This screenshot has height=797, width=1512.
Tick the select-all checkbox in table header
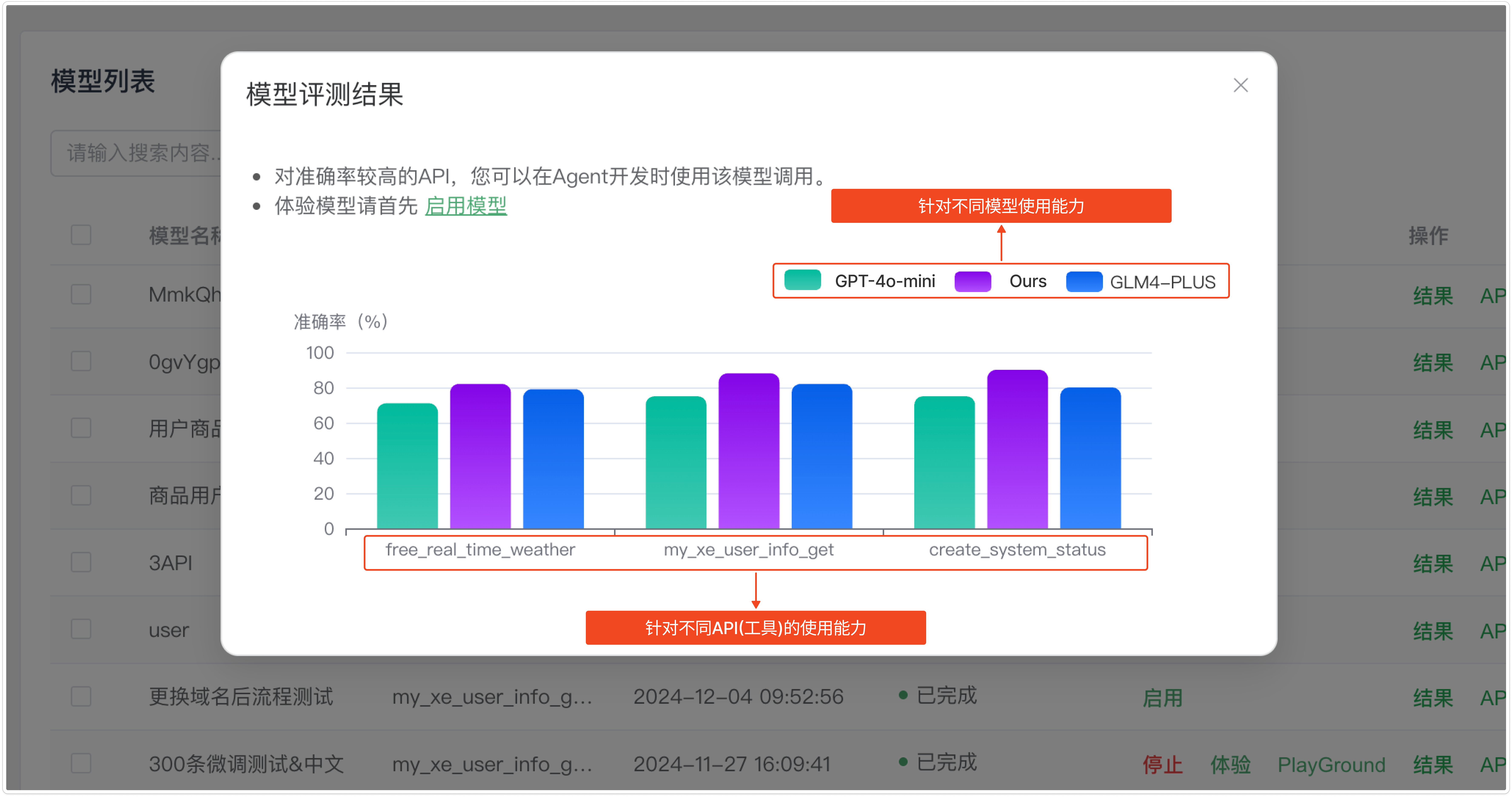click(x=81, y=235)
